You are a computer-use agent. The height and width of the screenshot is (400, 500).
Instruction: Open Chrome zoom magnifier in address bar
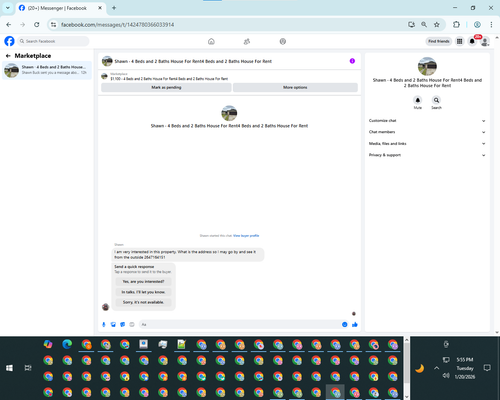point(424,24)
